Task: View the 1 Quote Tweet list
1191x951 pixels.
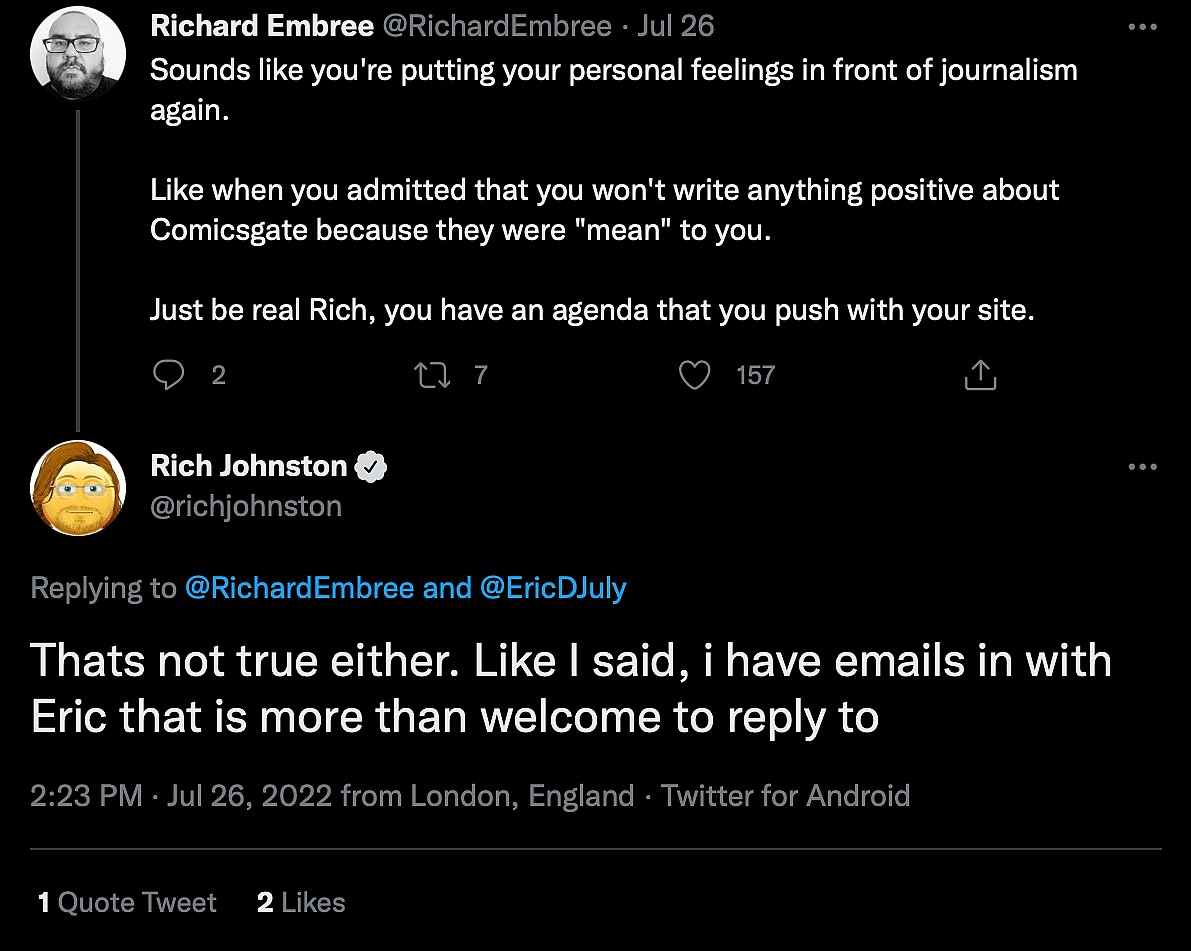Action: point(127,903)
